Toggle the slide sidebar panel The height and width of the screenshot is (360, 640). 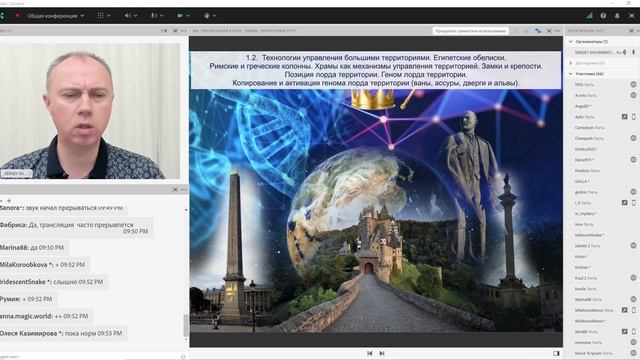(x=556, y=353)
